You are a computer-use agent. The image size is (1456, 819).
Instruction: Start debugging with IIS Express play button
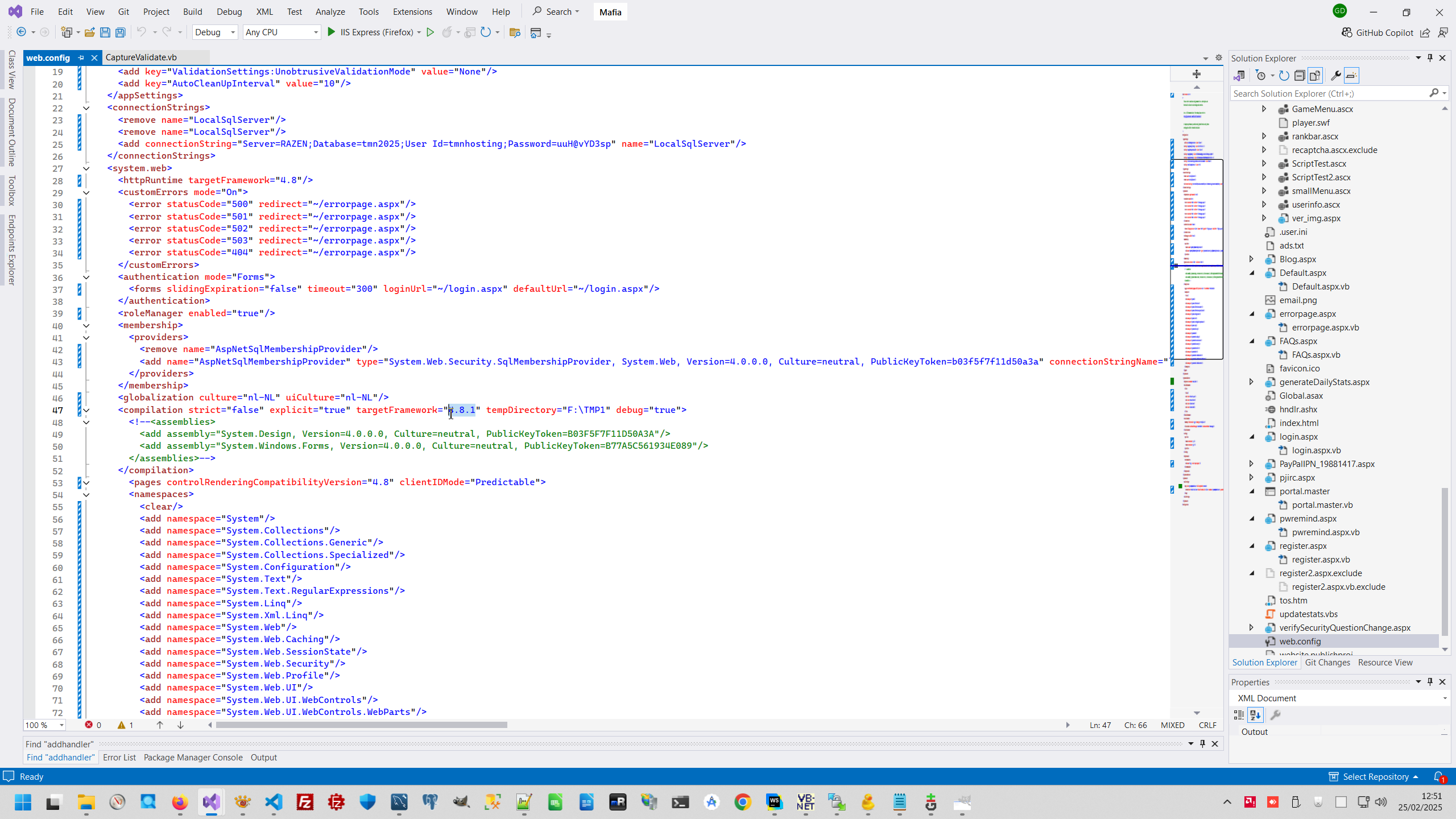click(x=332, y=32)
